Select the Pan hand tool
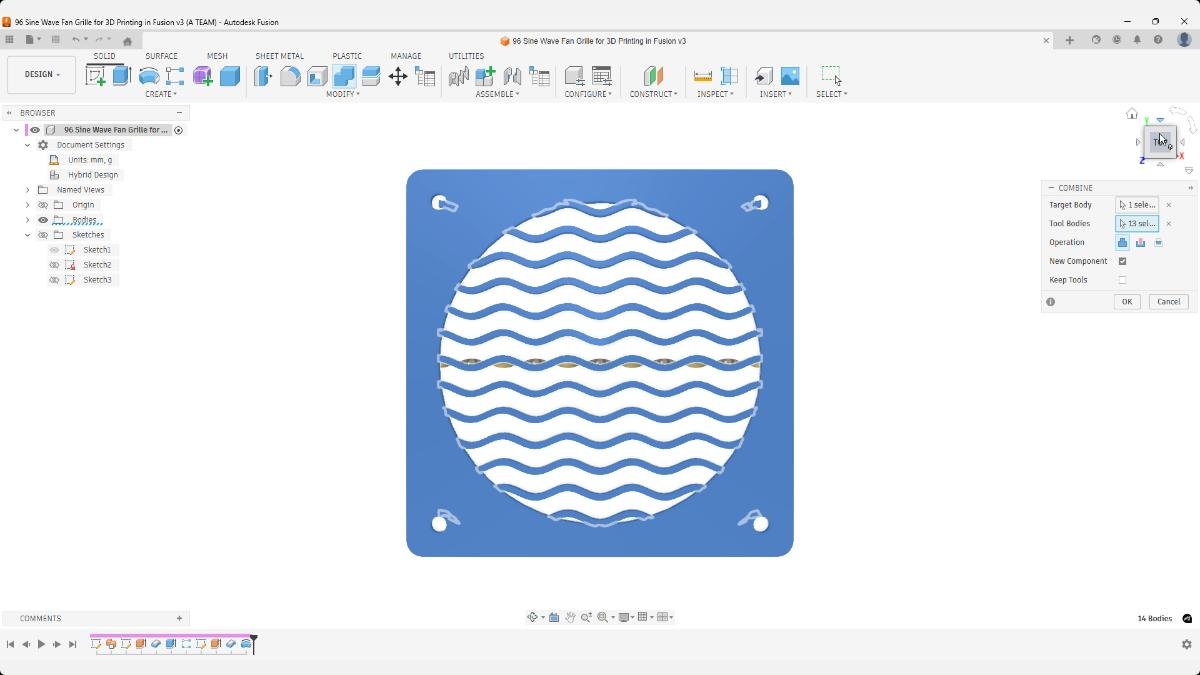The width and height of the screenshot is (1200, 675). (570, 617)
